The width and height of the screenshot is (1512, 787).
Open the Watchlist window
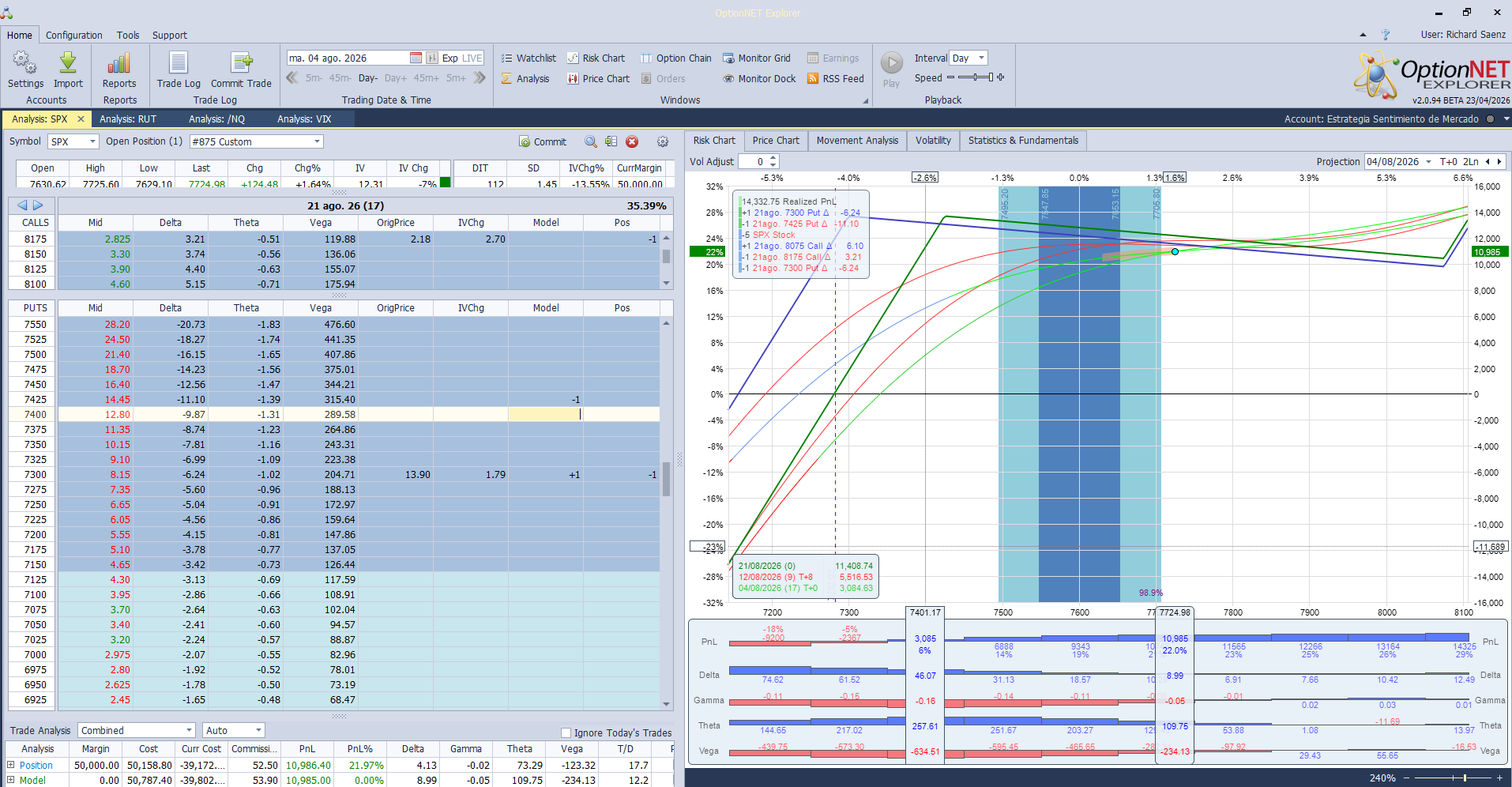(x=528, y=58)
